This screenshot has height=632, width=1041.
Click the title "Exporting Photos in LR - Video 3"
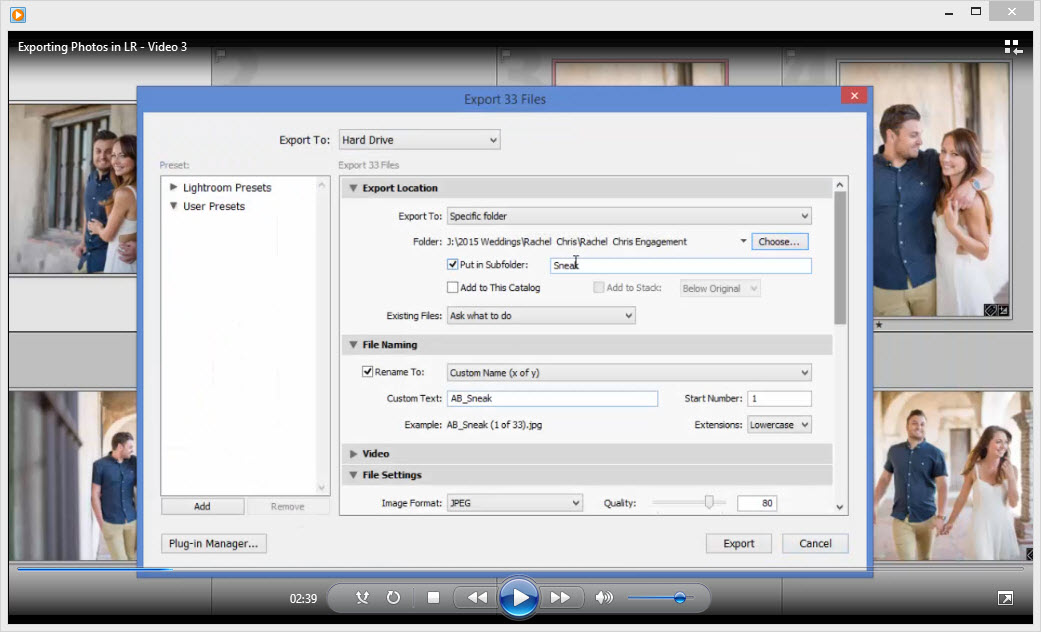[102, 46]
